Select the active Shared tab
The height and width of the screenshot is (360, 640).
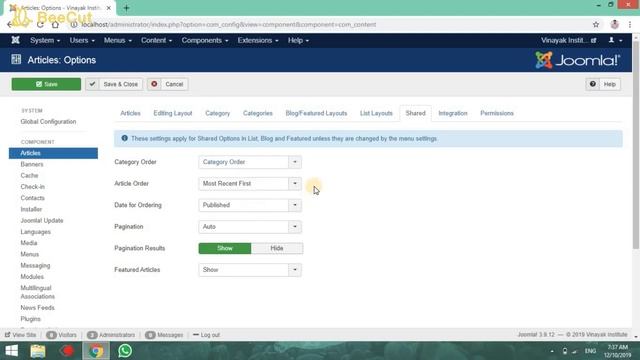click(x=415, y=113)
